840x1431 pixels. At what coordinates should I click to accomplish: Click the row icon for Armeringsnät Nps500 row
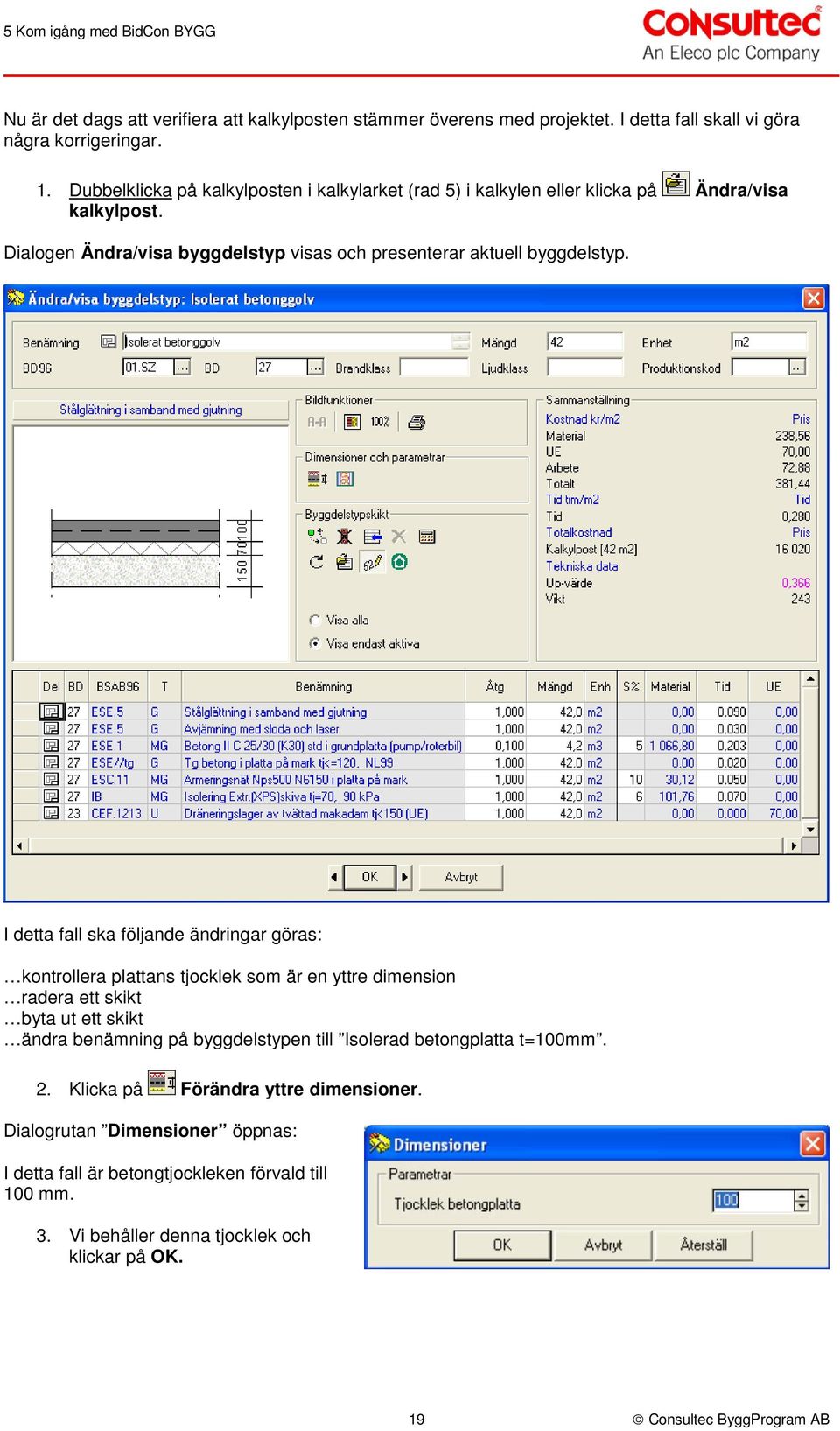pos(51,780)
